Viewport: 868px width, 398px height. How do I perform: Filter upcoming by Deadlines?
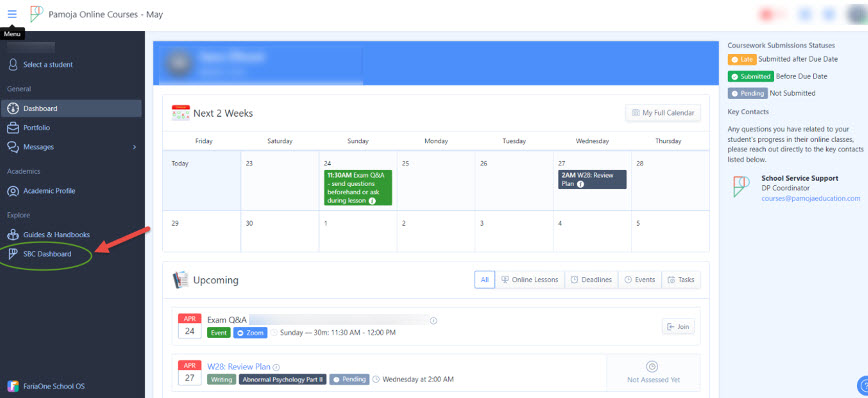click(x=591, y=280)
